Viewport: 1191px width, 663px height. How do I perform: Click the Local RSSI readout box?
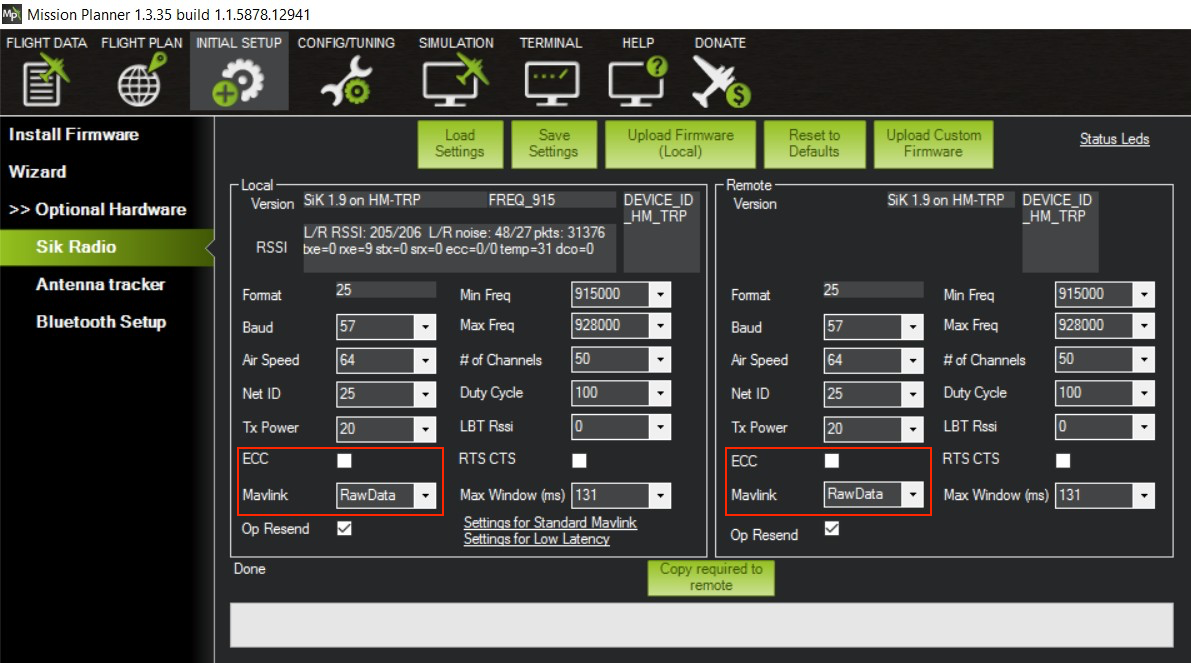click(459, 247)
